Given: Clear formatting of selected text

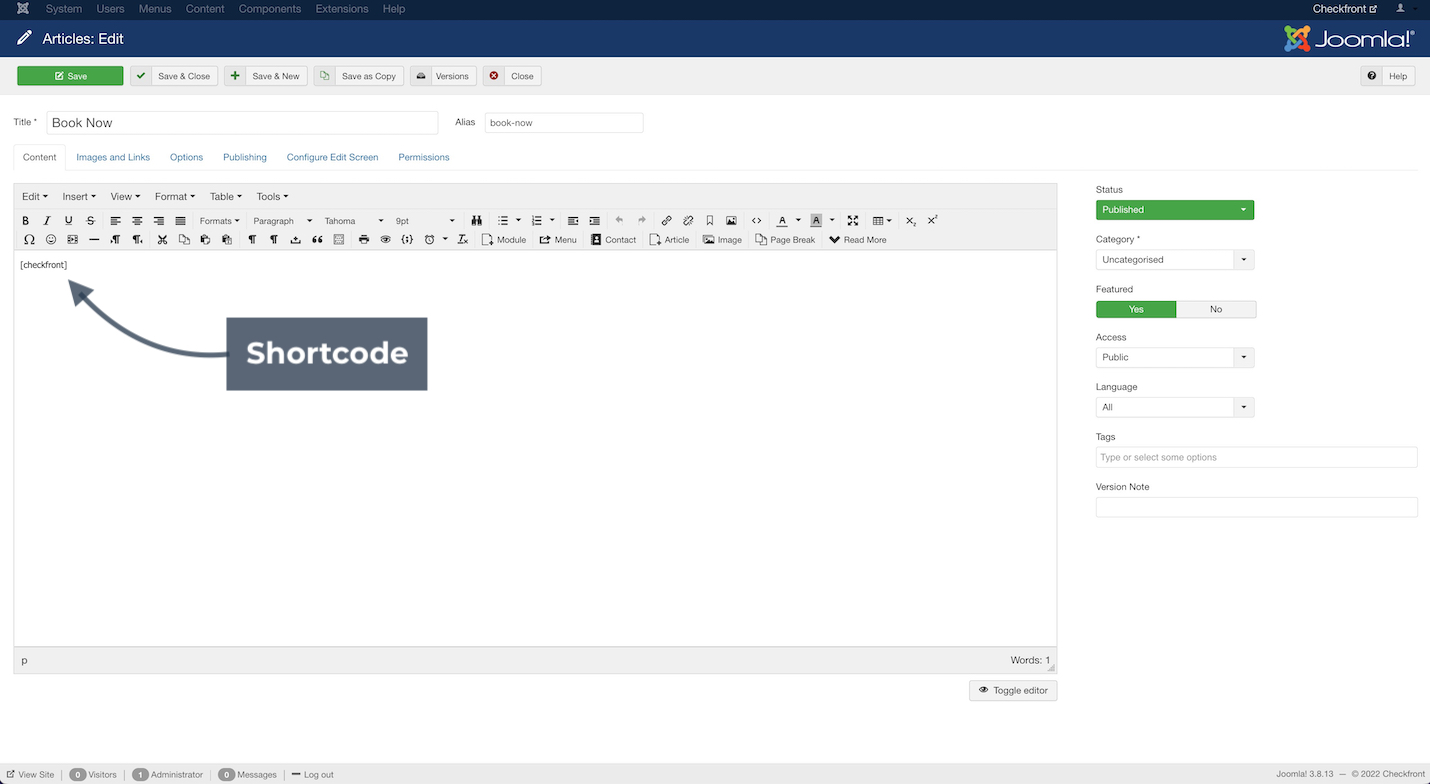Looking at the screenshot, I should 463,240.
